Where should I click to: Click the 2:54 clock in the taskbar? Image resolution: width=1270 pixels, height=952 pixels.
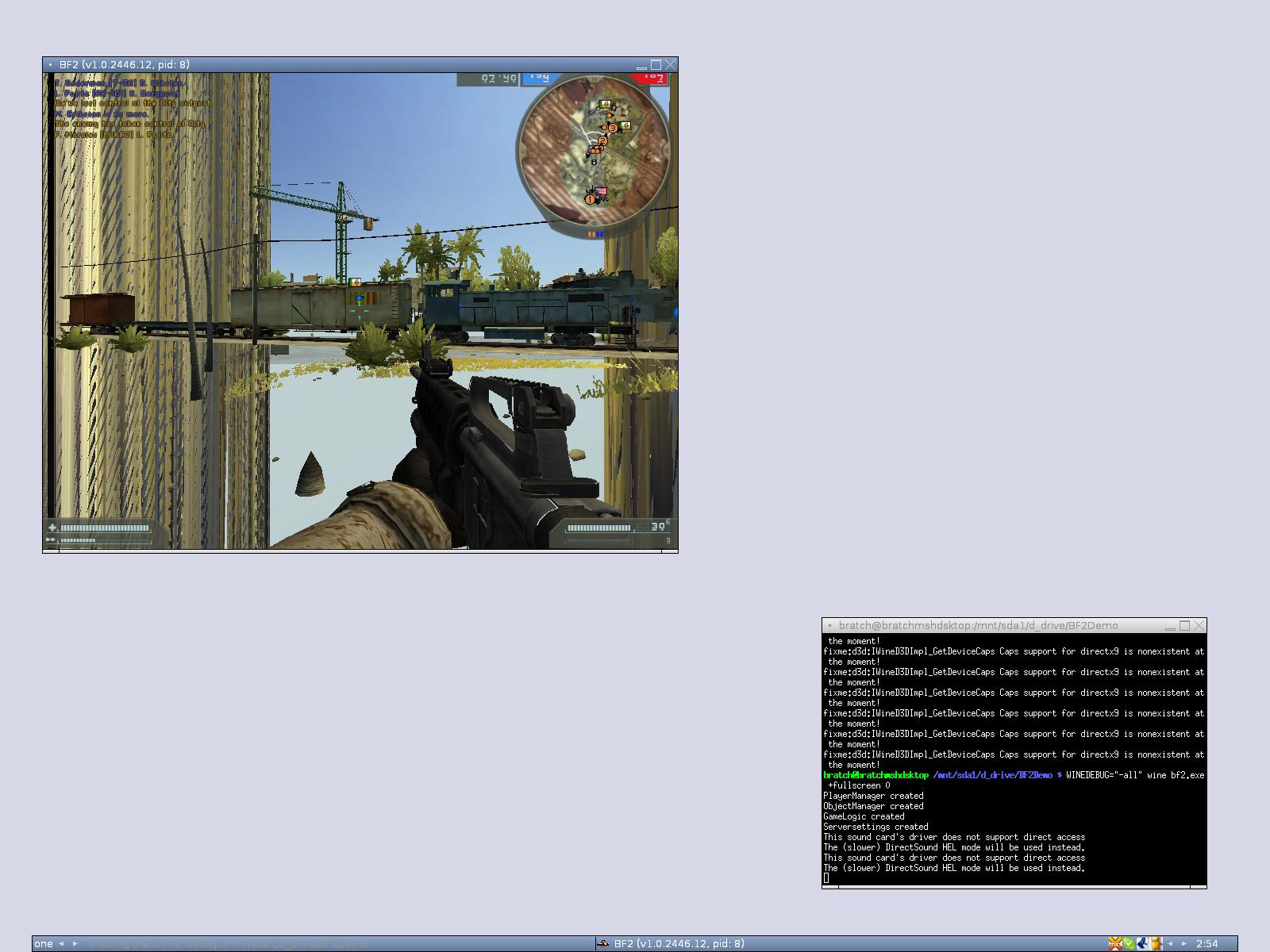pos(1206,943)
